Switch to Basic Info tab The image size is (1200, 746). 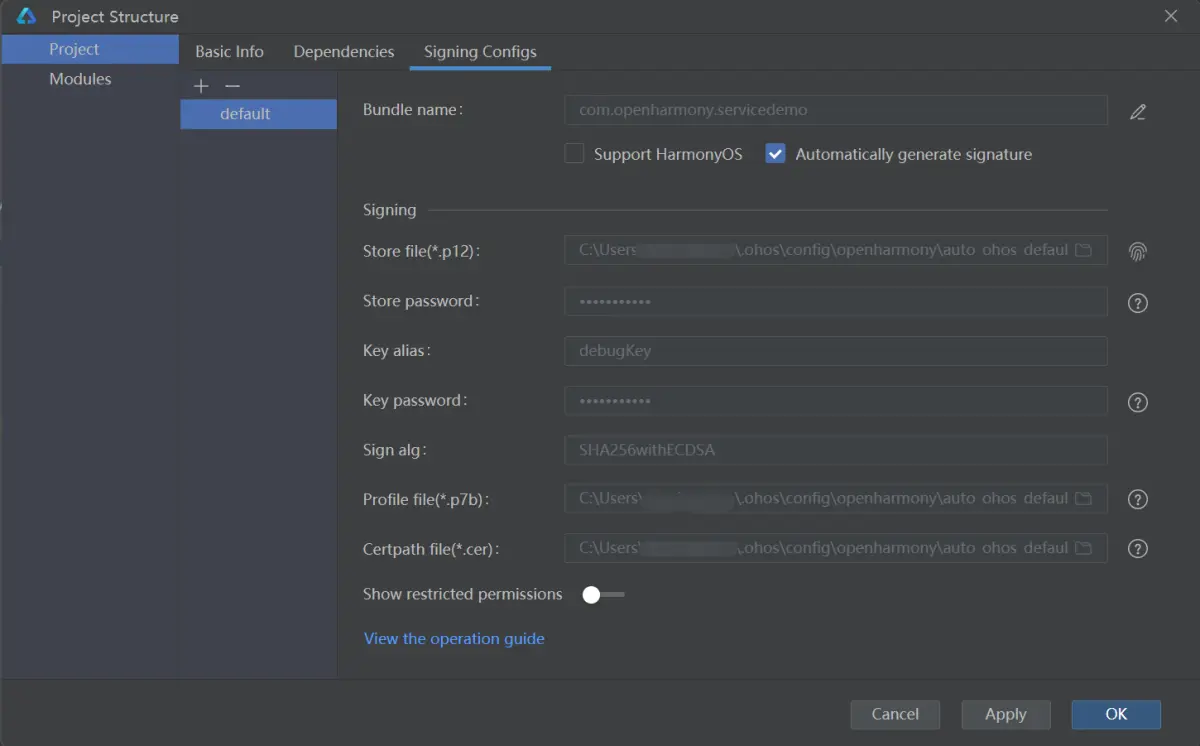[229, 52]
